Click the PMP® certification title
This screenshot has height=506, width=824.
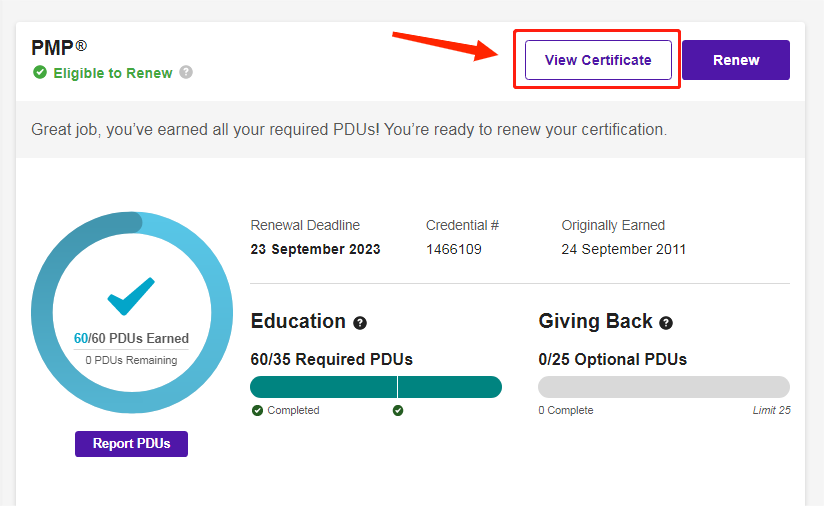59,48
